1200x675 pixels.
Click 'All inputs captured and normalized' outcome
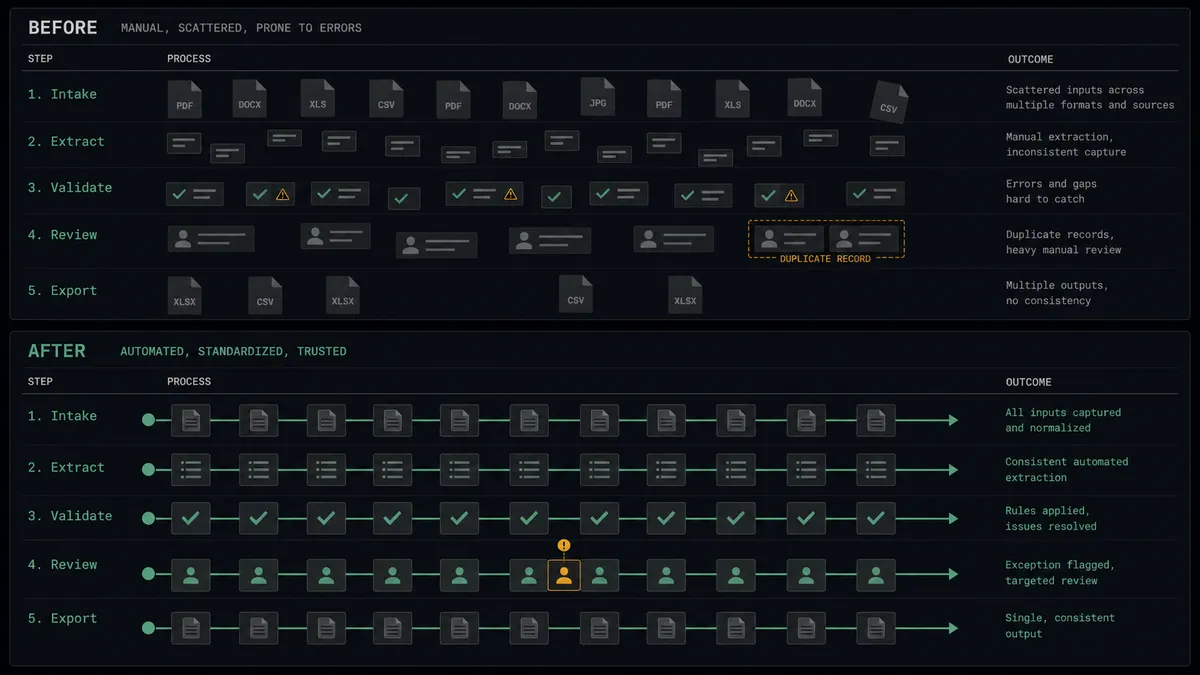click(1063, 420)
